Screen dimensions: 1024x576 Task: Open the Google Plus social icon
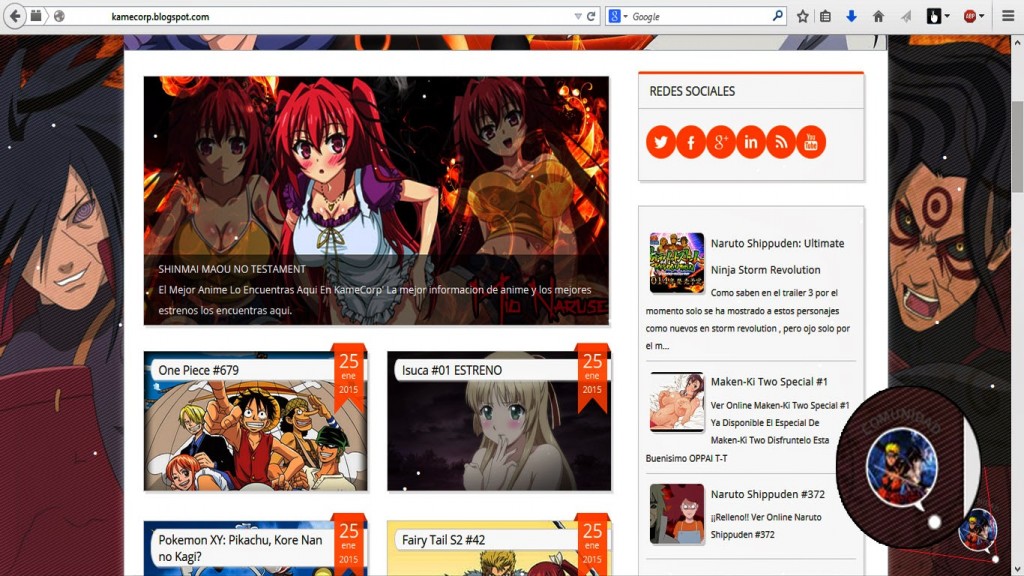721,142
